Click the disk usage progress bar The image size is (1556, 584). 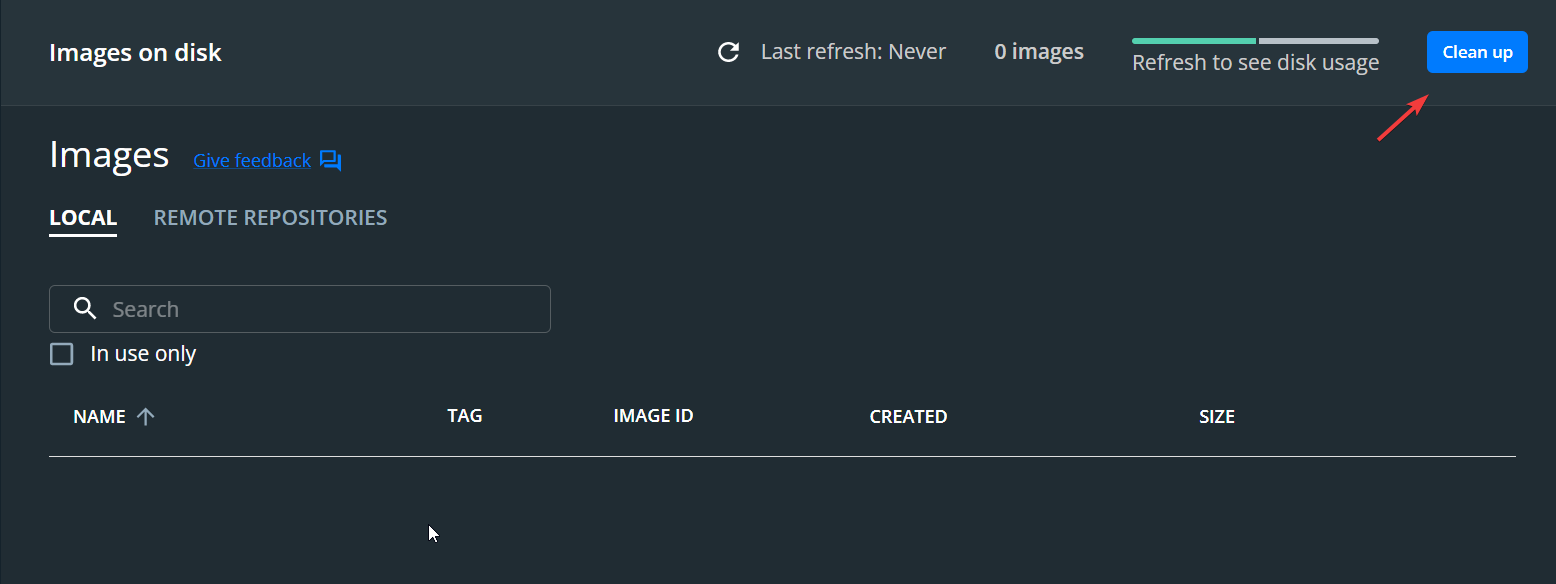pyautogui.click(x=1254, y=40)
